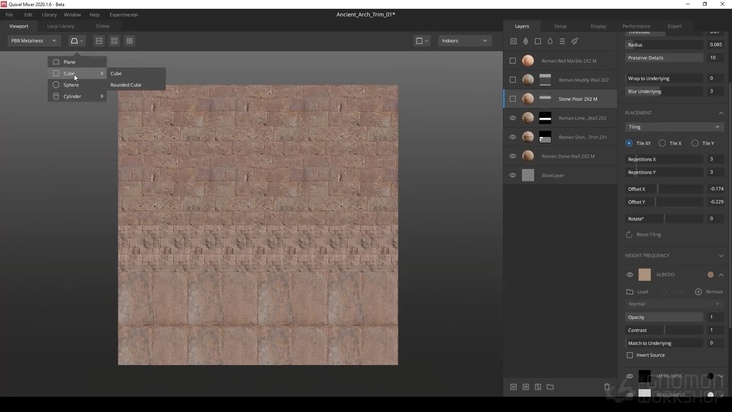Click the Load folder icon under Albedo
Screen dimensions: 732x412
630,292
